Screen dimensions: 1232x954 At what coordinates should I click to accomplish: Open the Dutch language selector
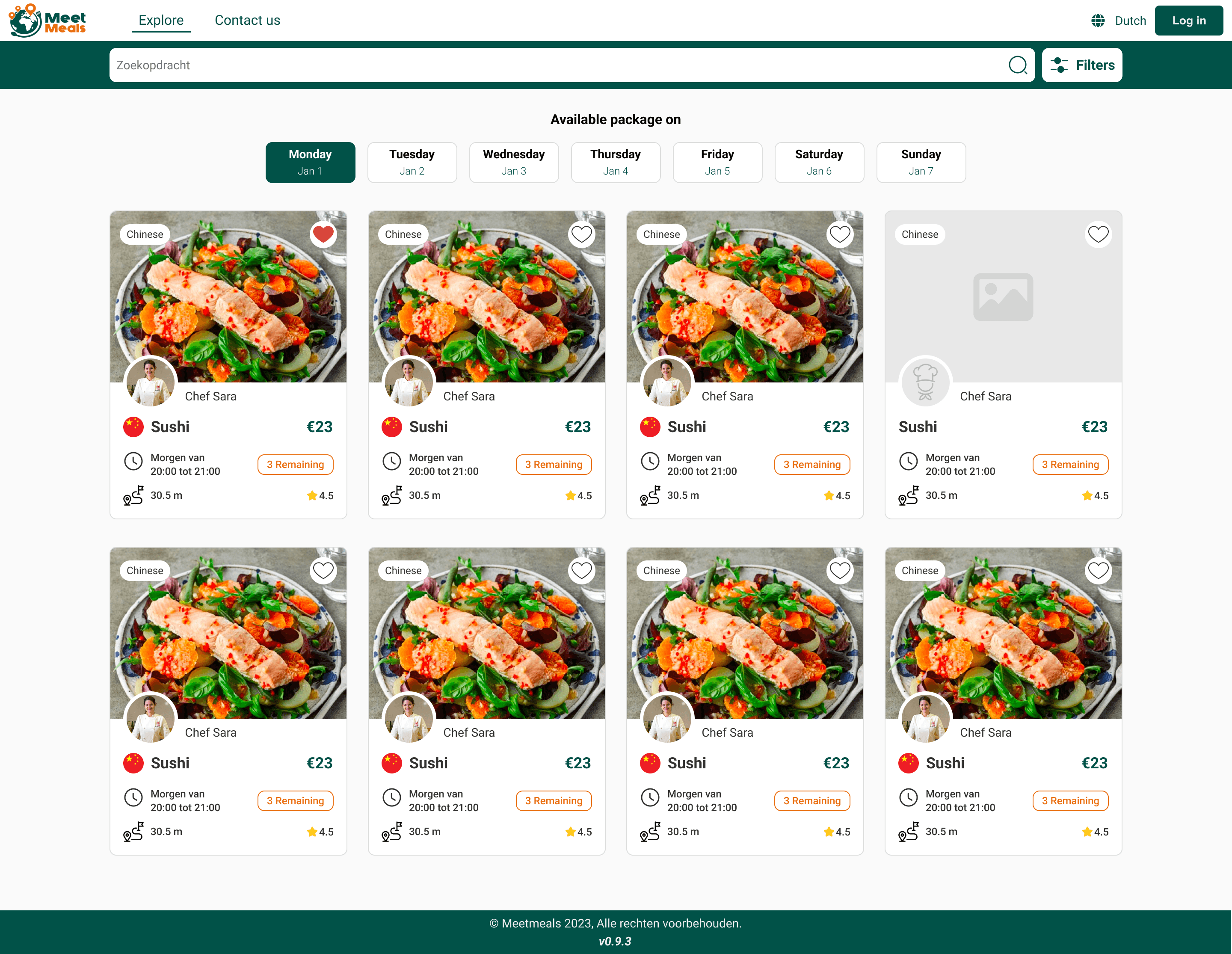pos(1130,21)
